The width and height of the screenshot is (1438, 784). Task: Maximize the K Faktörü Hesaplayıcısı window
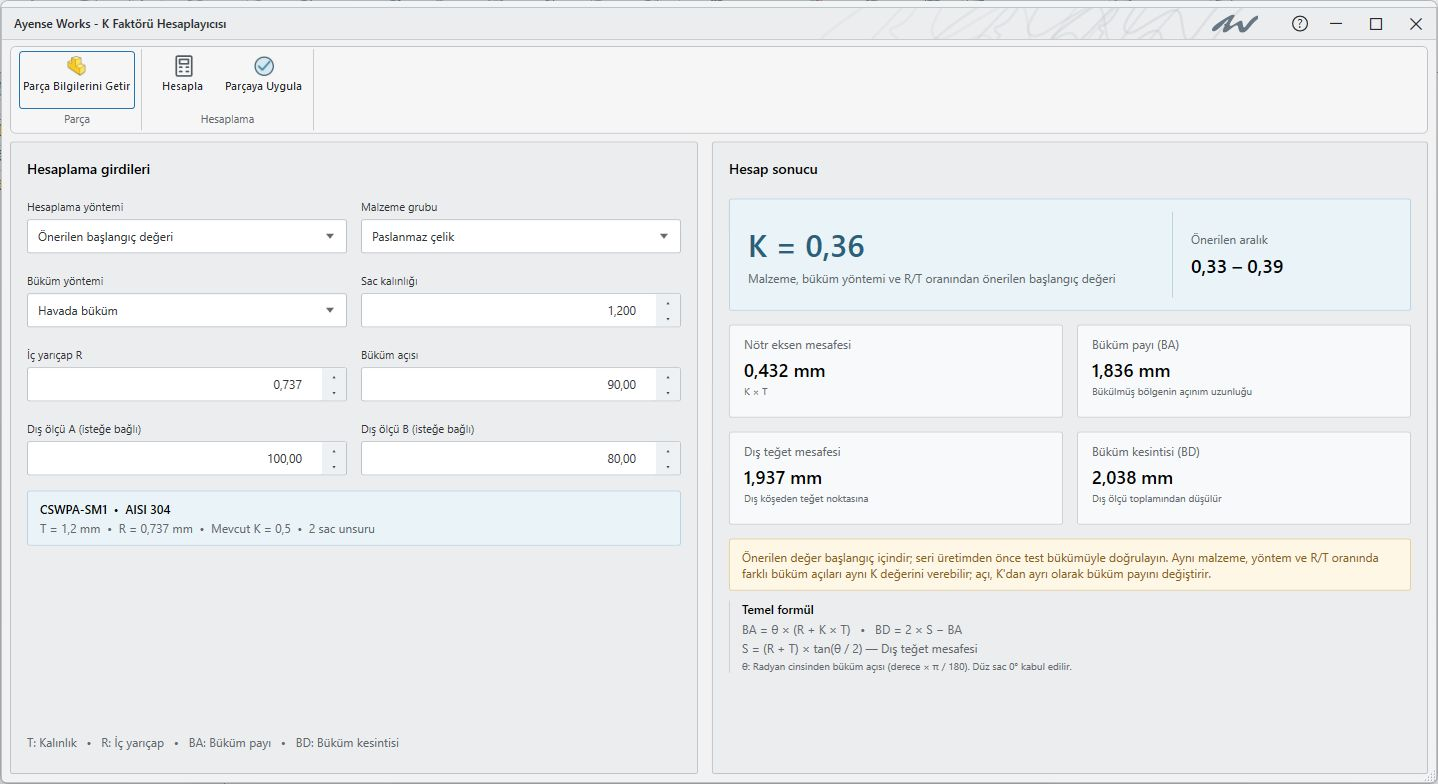coord(1376,24)
